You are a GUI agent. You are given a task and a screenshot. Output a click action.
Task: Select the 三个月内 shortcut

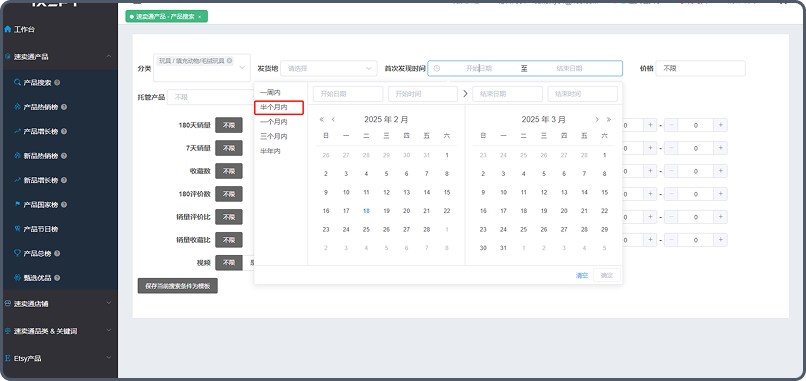[x=273, y=137]
